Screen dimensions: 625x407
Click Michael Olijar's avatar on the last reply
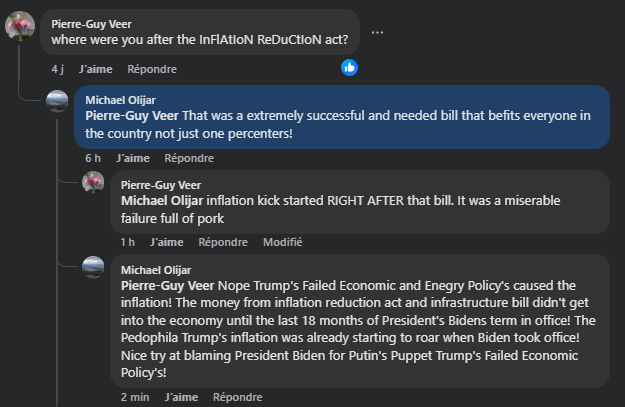coord(93,267)
